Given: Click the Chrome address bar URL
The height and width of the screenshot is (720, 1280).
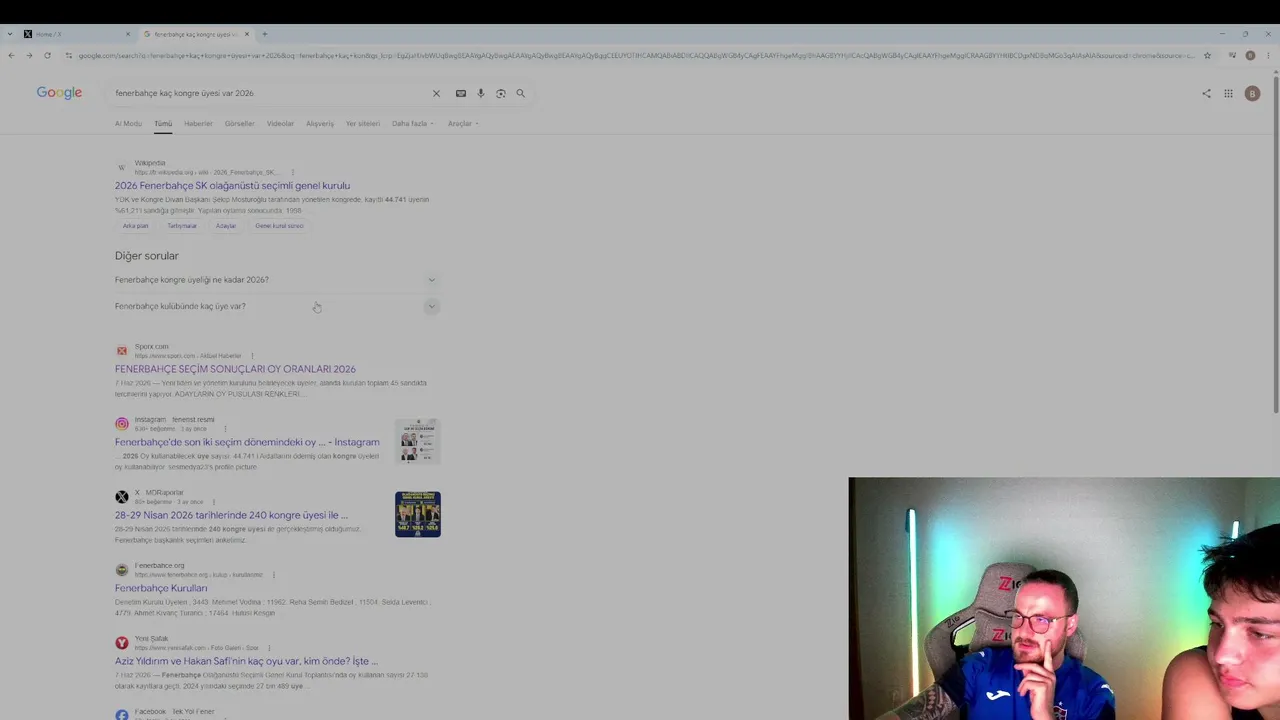Looking at the screenshot, I should coord(636,56).
